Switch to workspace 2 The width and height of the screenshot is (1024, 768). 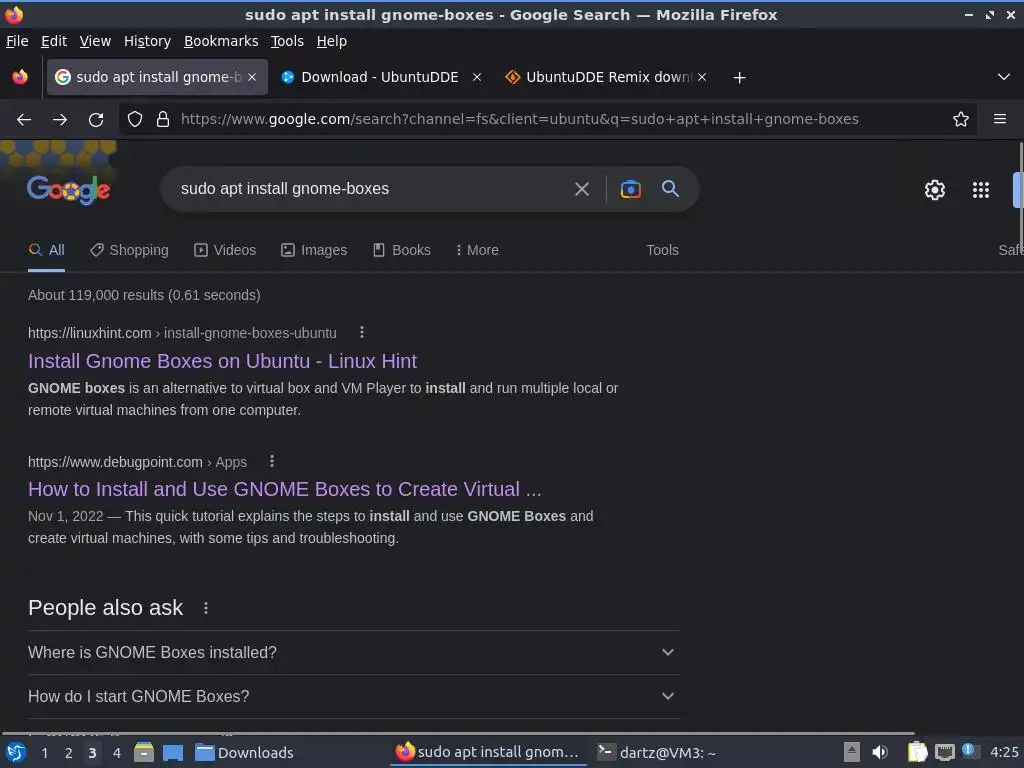pyautogui.click(x=69, y=753)
